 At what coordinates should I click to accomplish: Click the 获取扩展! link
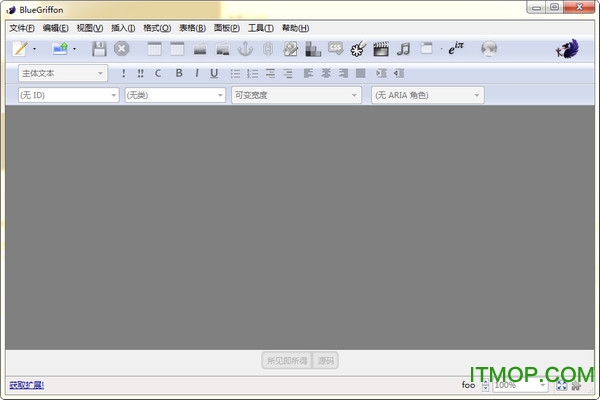point(26,385)
